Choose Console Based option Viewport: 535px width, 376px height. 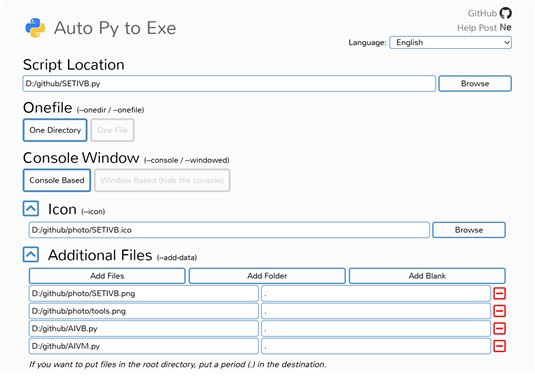pos(57,180)
